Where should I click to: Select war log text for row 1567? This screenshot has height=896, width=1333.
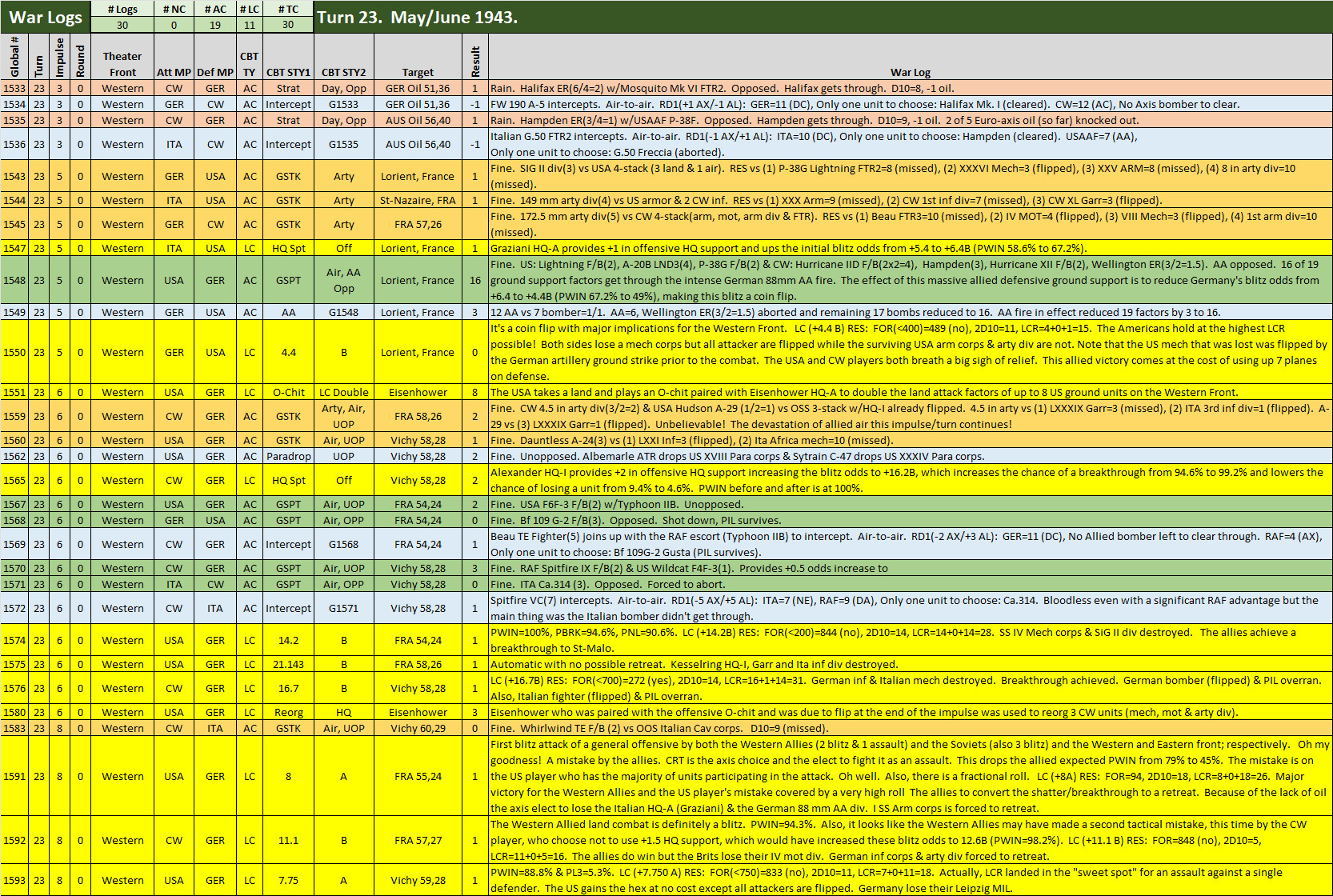(x=911, y=504)
